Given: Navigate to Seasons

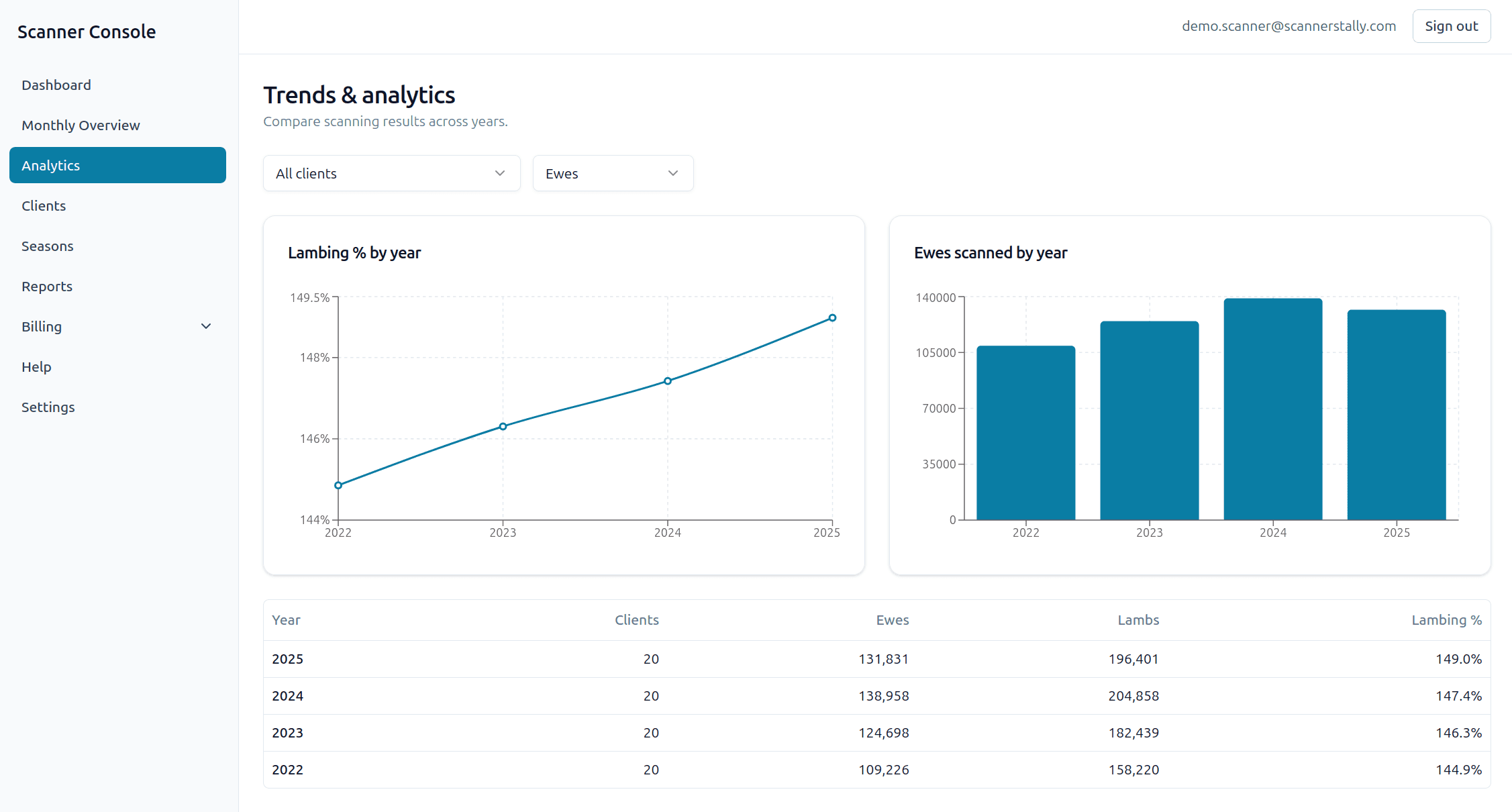Looking at the screenshot, I should click(117, 246).
